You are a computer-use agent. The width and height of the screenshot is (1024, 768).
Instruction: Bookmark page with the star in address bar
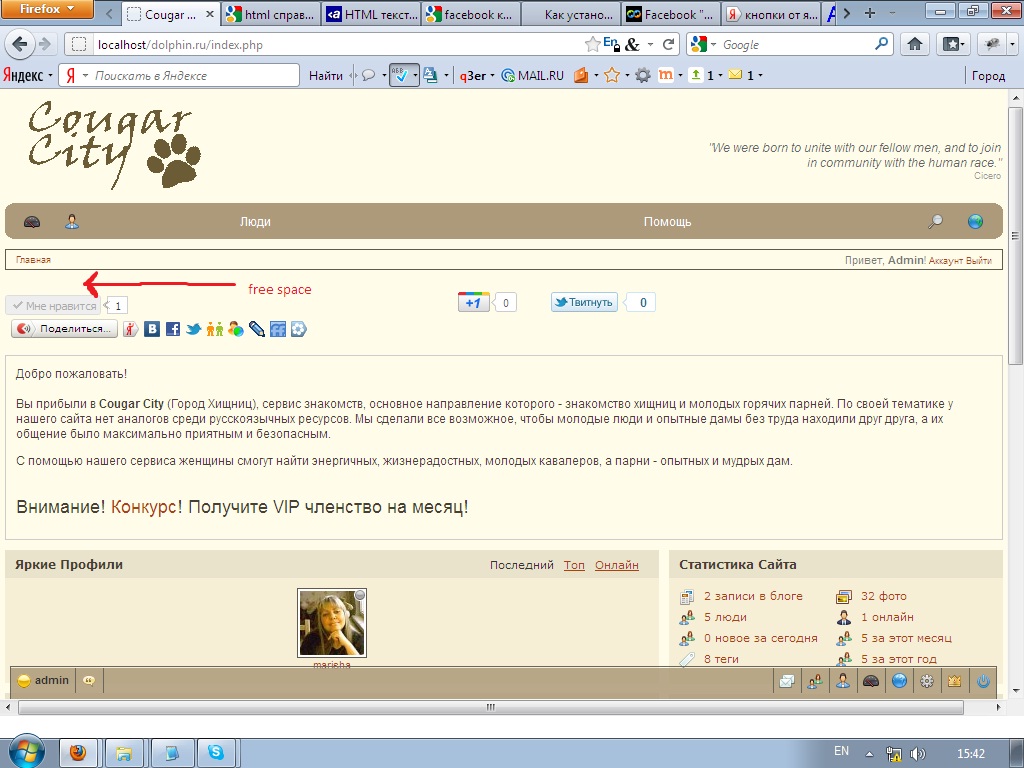point(592,44)
